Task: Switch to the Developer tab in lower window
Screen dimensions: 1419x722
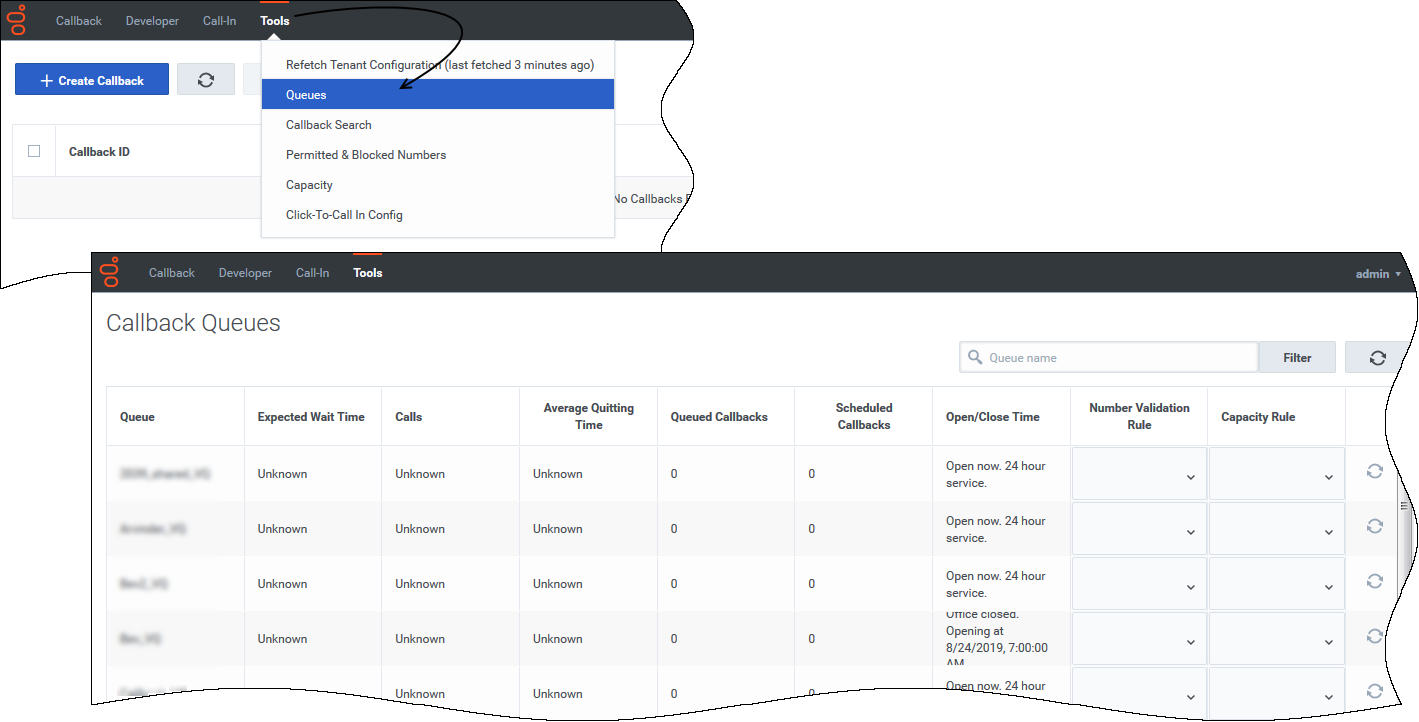Action: (x=245, y=273)
